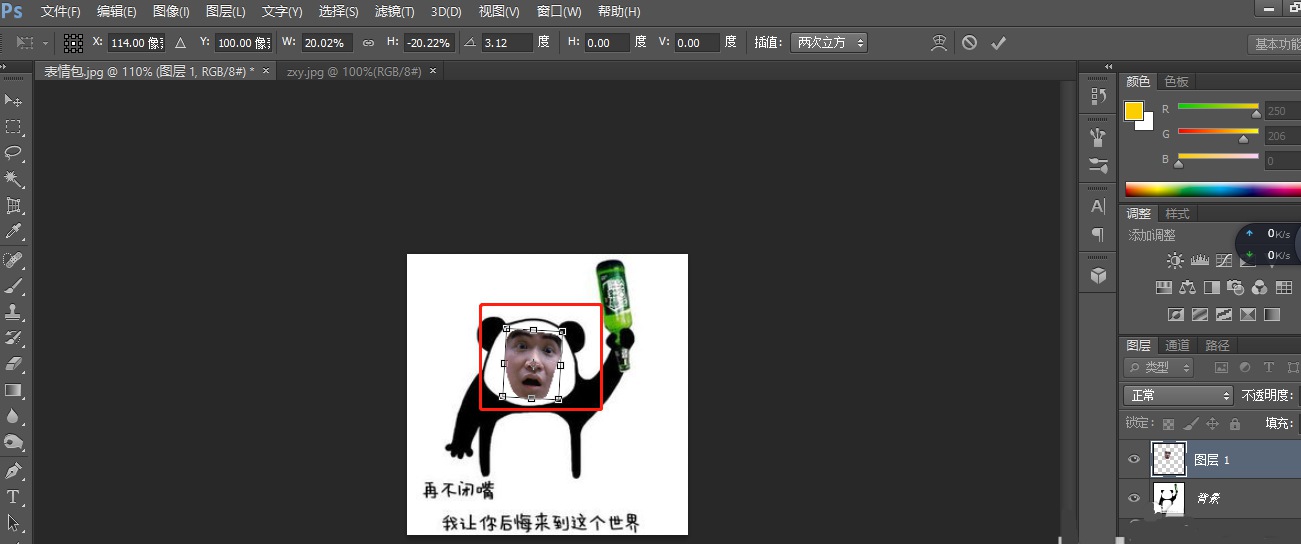Select the Magic Wand tool
The height and width of the screenshot is (544, 1301).
click(x=14, y=179)
